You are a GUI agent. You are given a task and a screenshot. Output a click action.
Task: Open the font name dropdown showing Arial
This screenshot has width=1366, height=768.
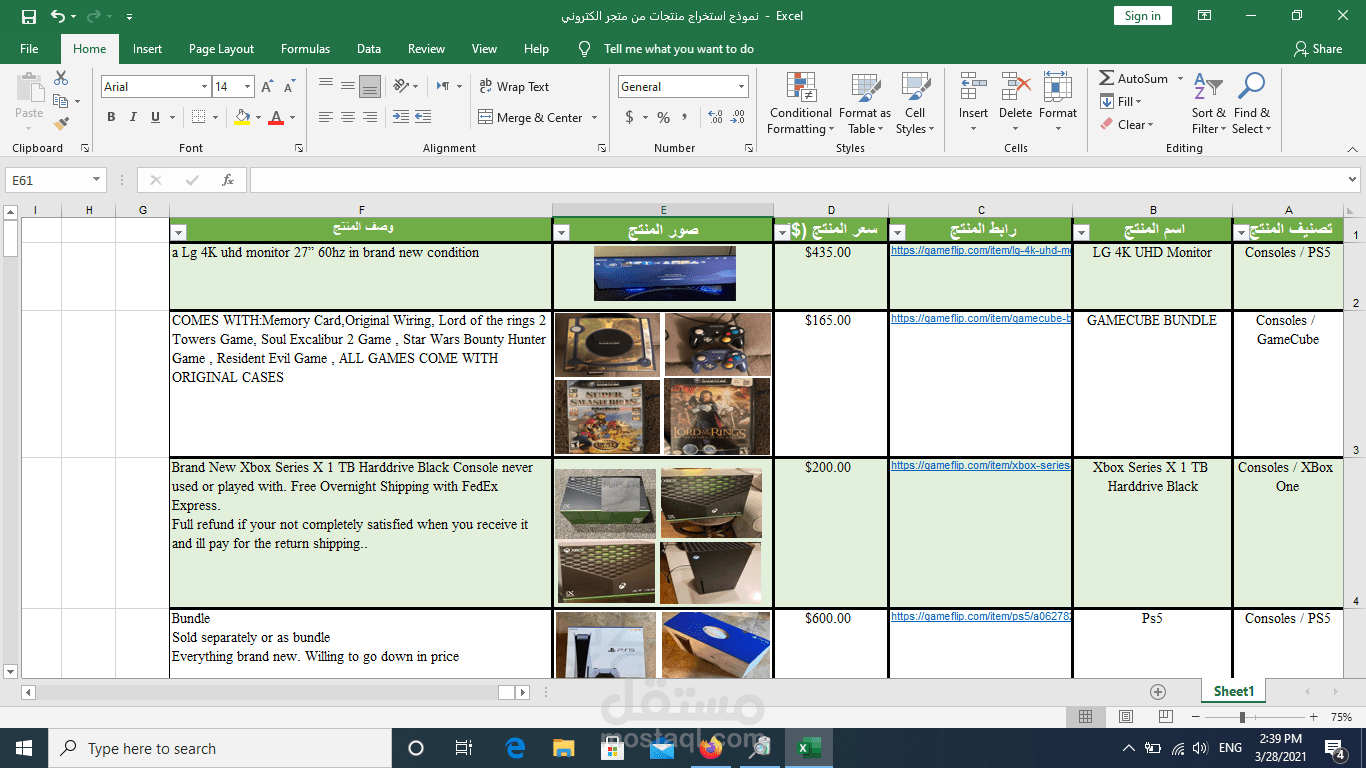[x=204, y=87]
